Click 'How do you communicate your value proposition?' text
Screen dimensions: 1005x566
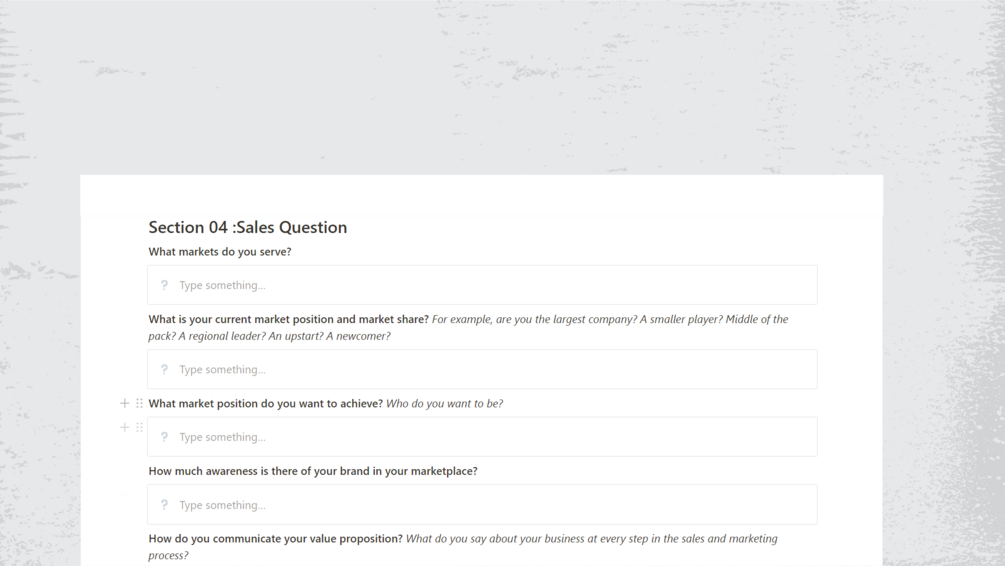point(275,539)
